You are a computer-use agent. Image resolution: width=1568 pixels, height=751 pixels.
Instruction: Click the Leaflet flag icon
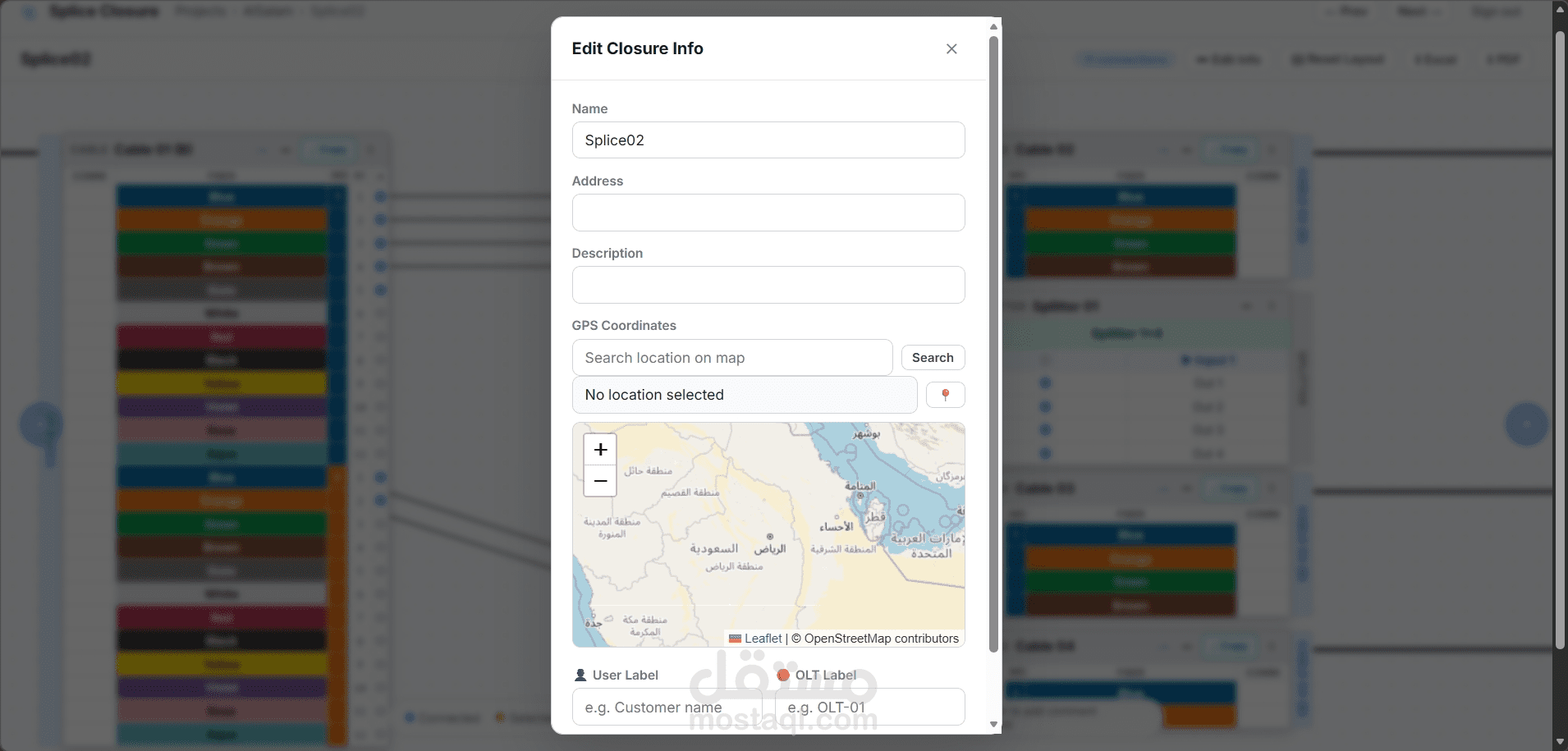click(x=736, y=639)
